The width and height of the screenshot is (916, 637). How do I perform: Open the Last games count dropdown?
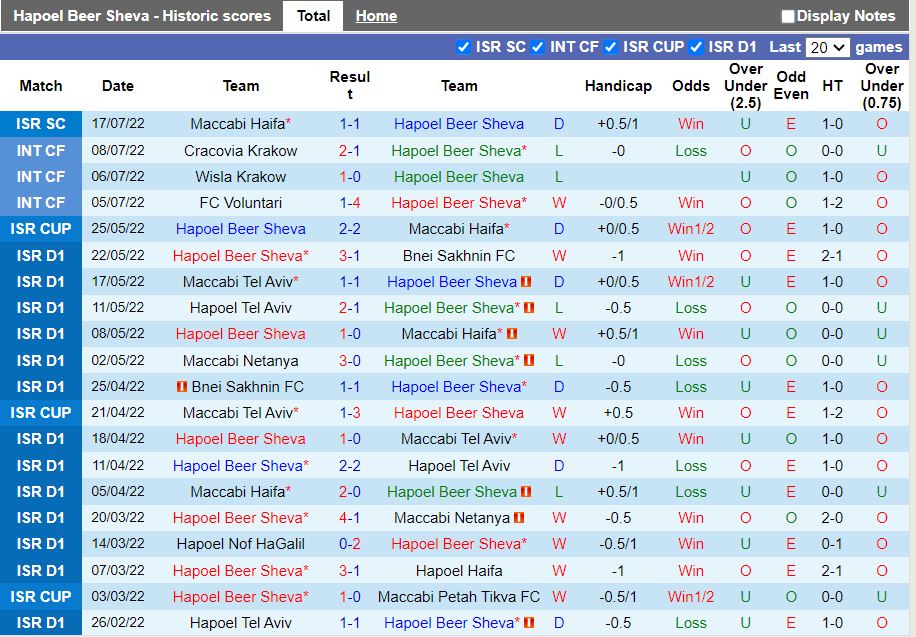click(829, 46)
